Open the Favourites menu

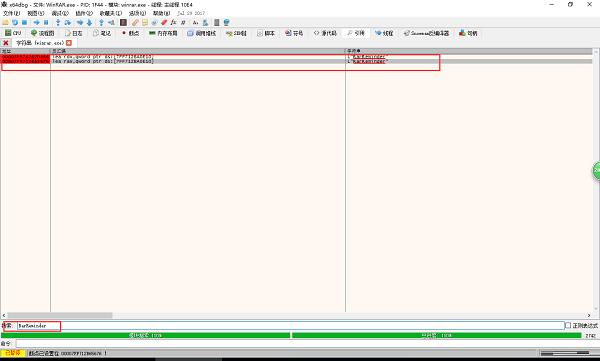pos(110,13)
